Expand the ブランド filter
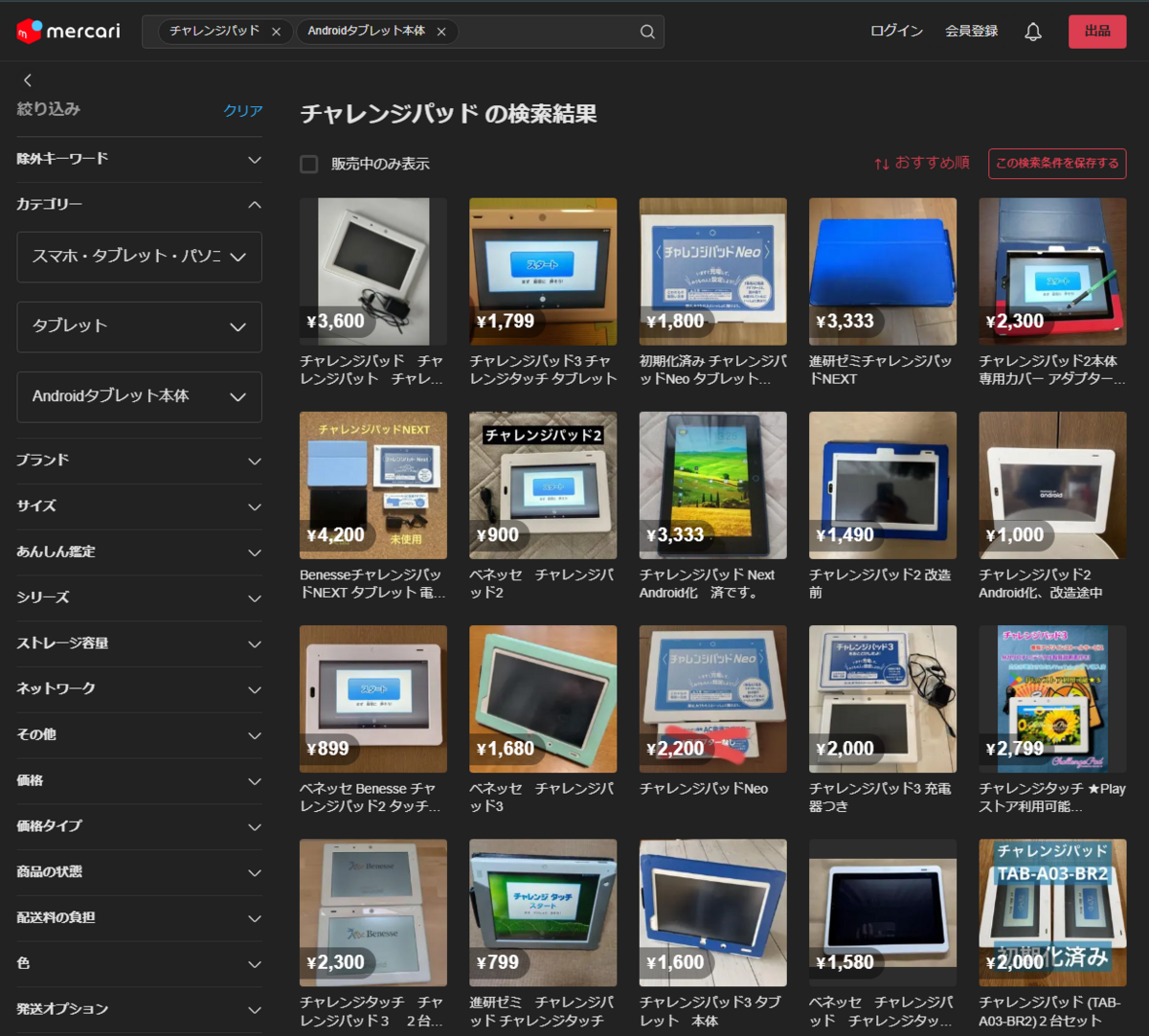Viewport: 1149px width, 1036px height. pyautogui.click(x=139, y=461)
